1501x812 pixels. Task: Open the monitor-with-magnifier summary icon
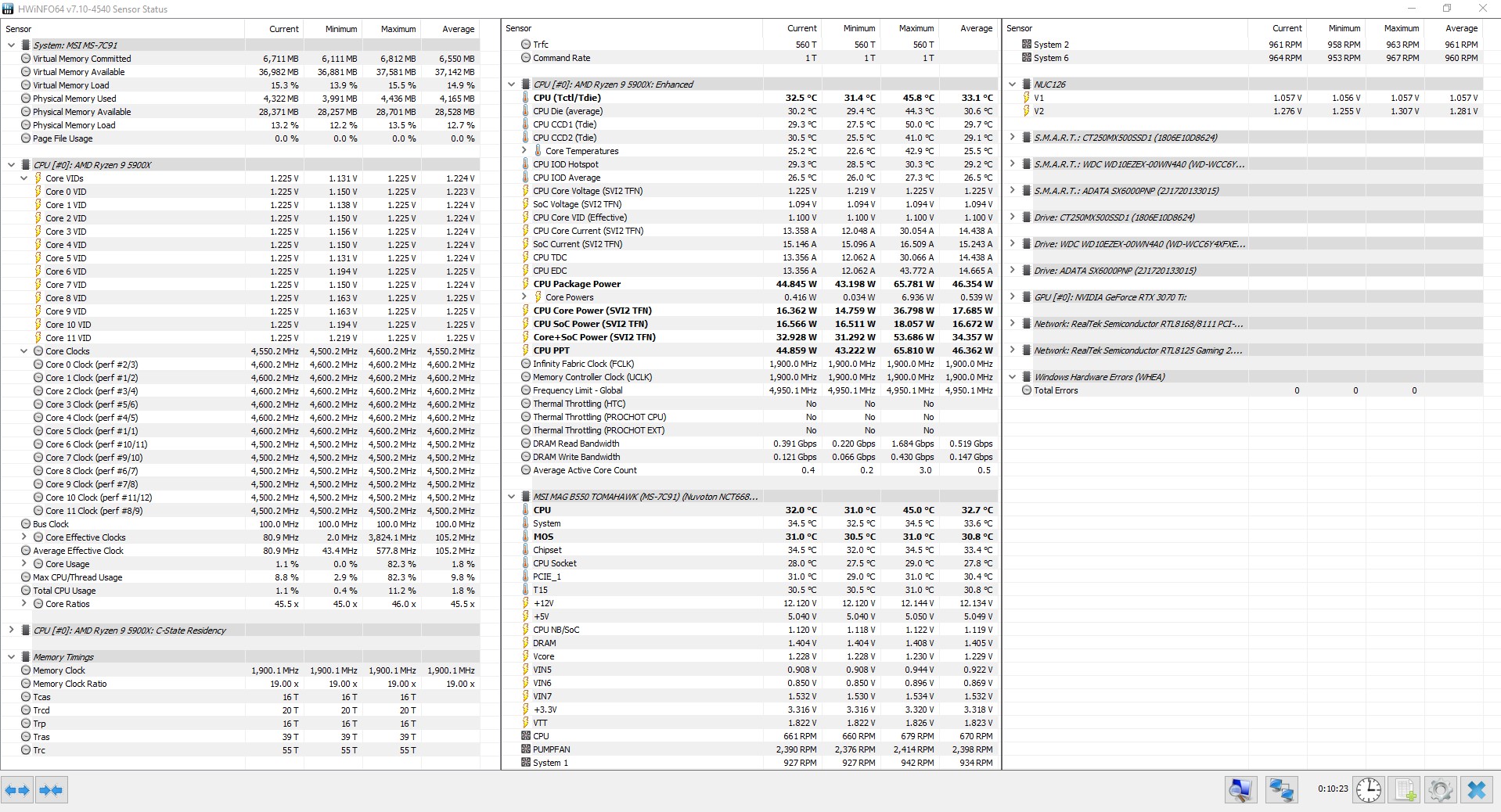point(1241,789)
